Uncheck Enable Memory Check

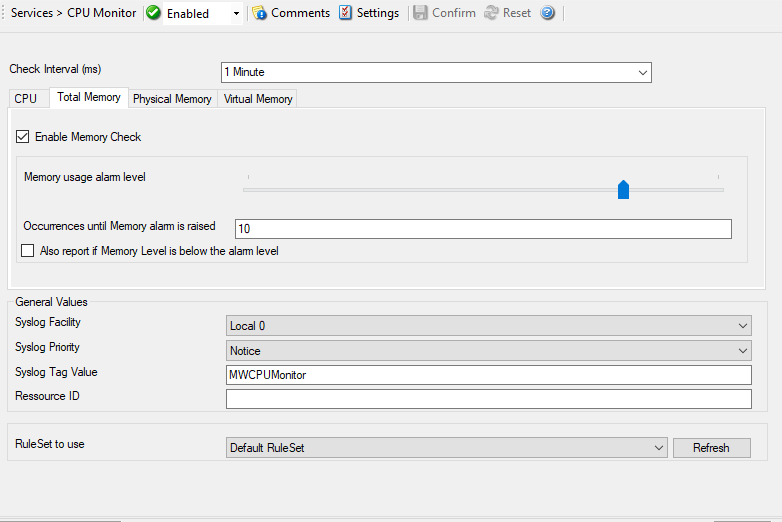(23, 137)
